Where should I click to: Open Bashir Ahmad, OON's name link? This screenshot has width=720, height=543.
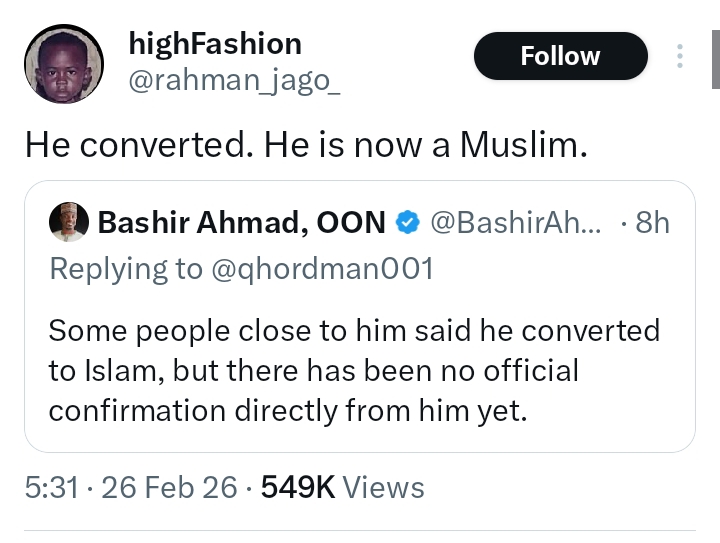pyautogui.click(x=241, y=223)
